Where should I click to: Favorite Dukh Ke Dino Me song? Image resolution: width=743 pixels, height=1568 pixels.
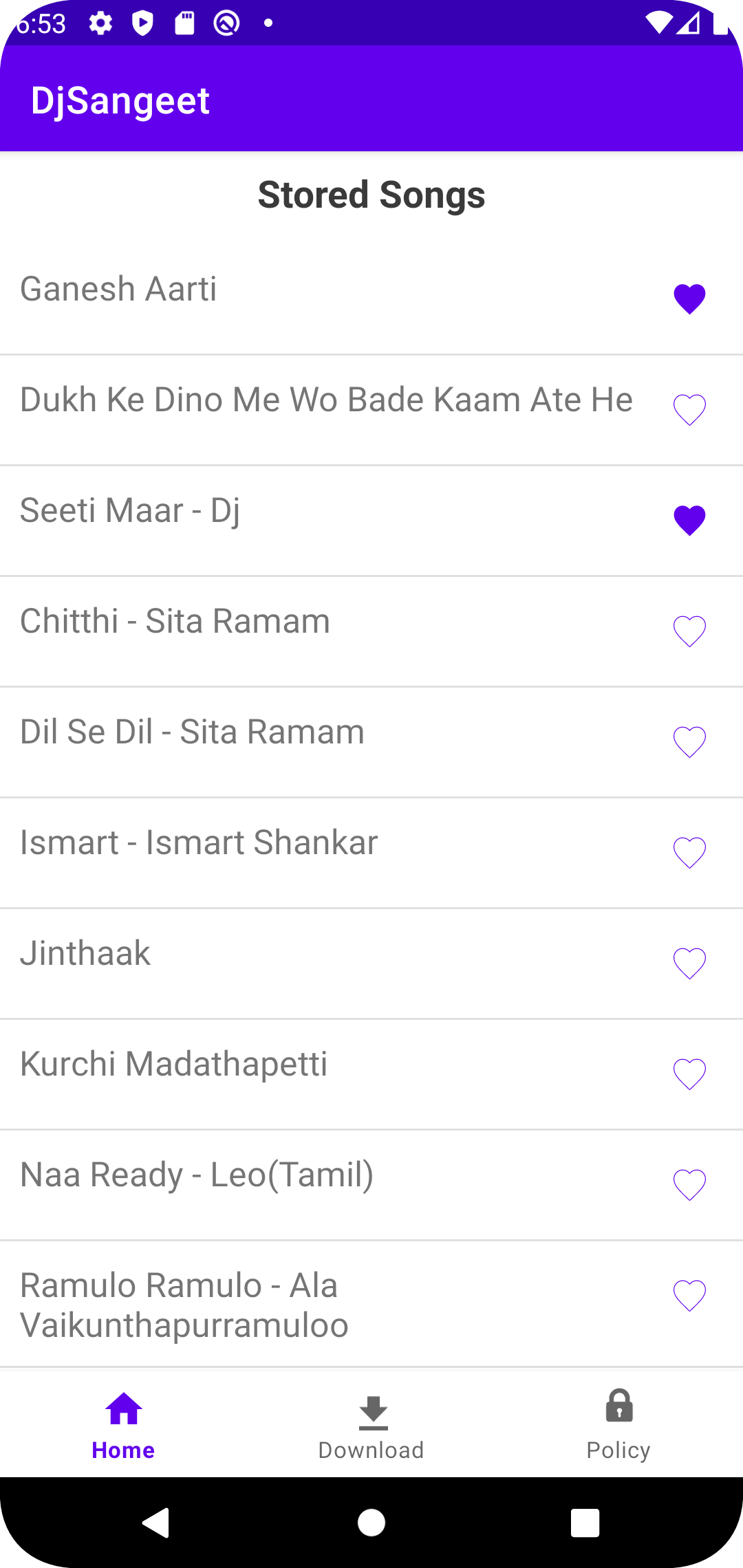click(x=689, y=410)
